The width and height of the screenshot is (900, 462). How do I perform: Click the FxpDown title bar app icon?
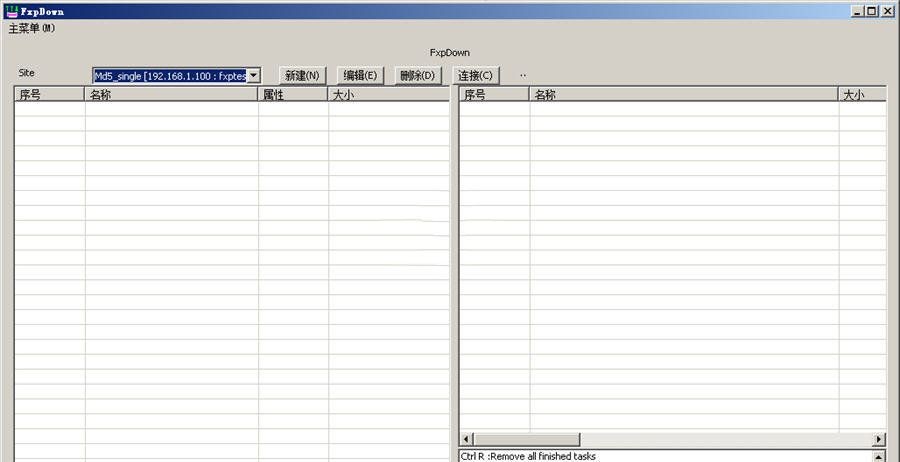(x=11, y=11)
